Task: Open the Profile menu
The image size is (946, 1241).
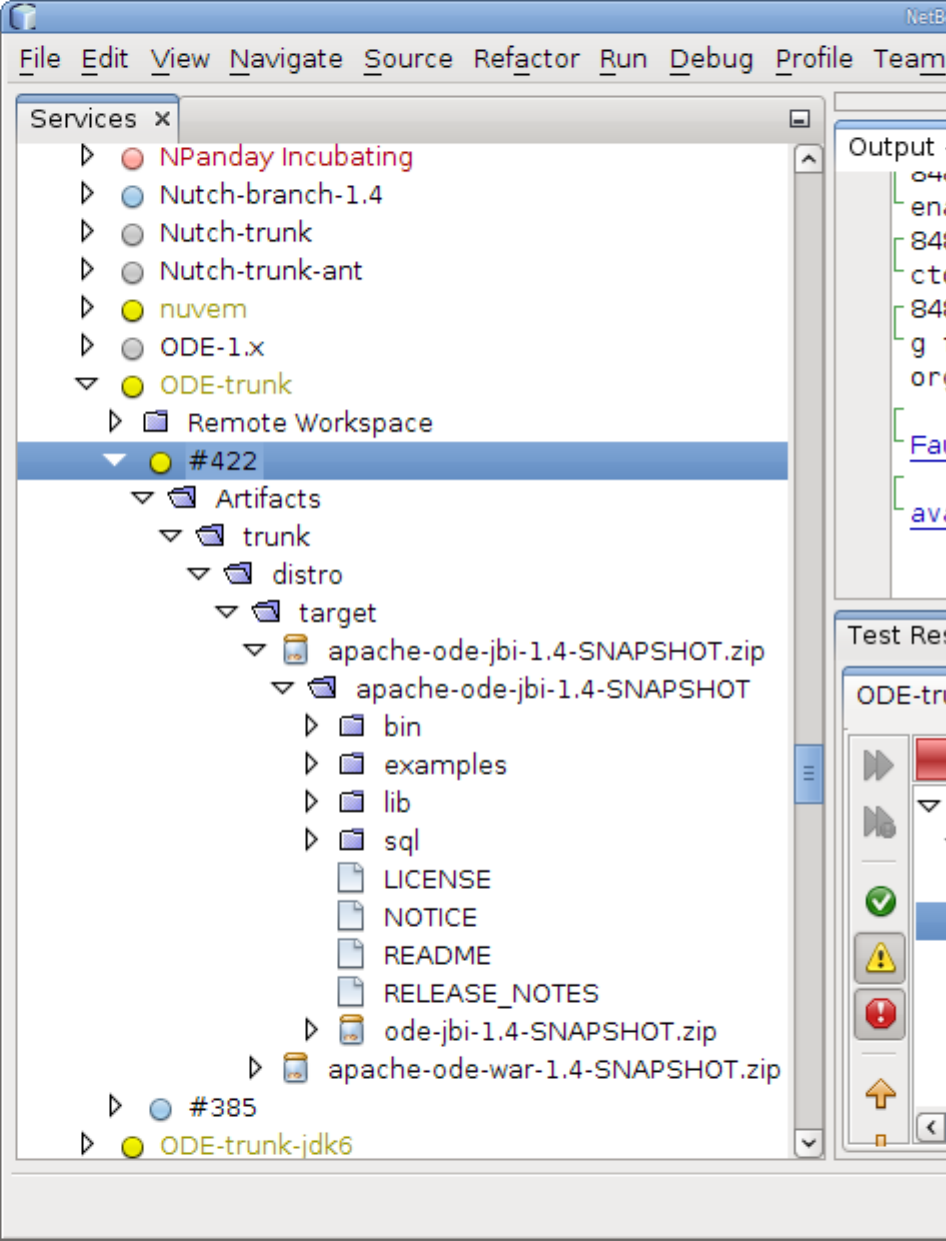Action: pyautogui.click(x=814, y=59)
